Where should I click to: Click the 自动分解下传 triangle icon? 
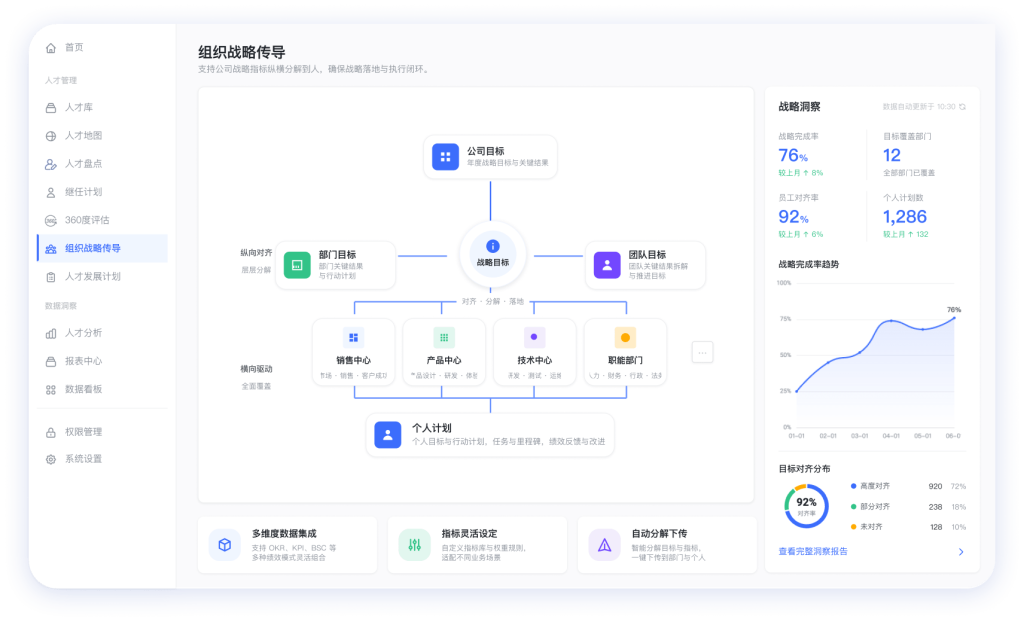605,545
